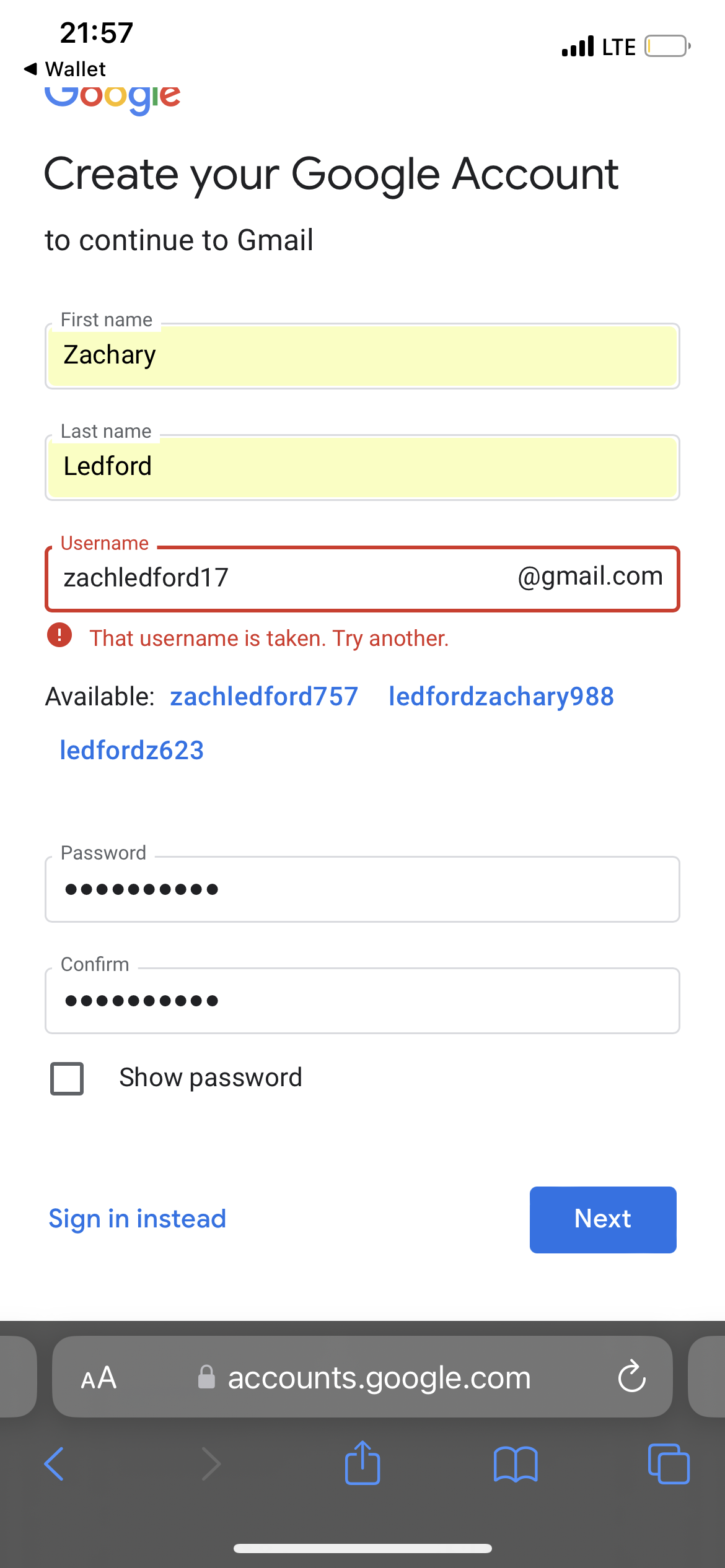Screen dimensions: 725x1568
Task: Open Safari bookmarks book icon
Action: 516,1464
